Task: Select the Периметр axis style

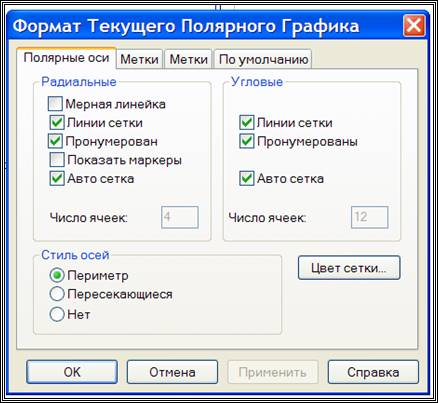Action: coord(57,275)
